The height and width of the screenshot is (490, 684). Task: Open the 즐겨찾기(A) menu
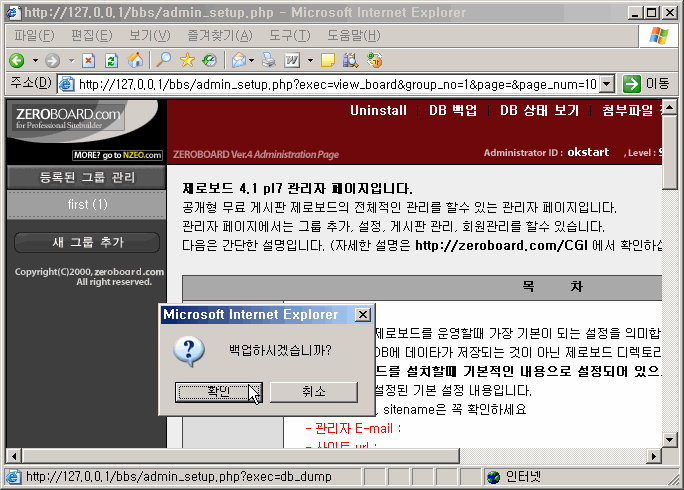(x=220, y=35)
